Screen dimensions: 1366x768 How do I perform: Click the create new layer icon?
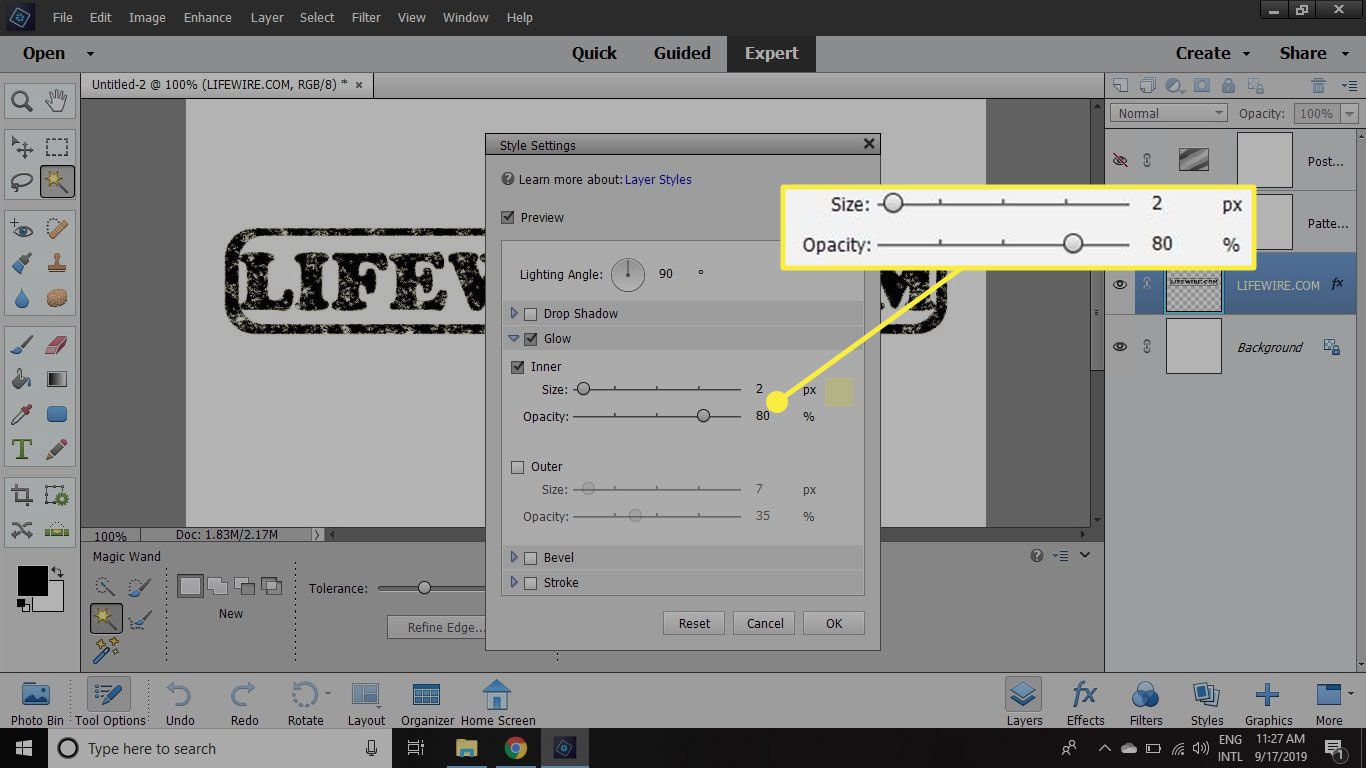click(x=1122, y=86)
